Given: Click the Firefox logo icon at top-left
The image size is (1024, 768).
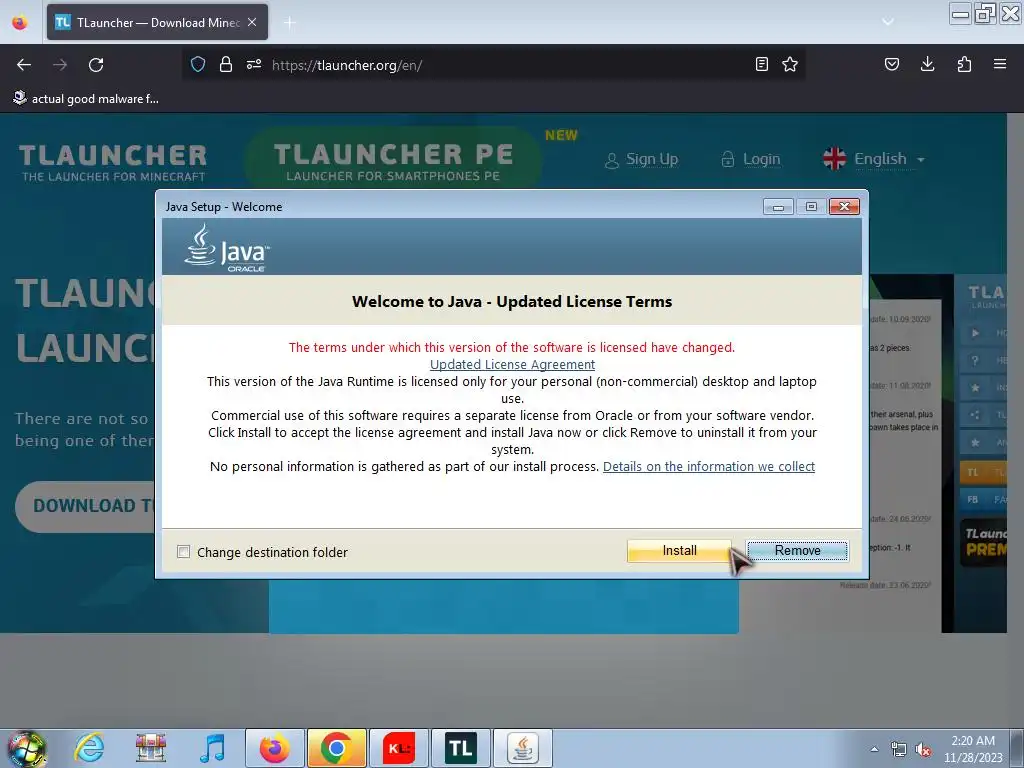Looking at the screenshot, I should point(20,22).
